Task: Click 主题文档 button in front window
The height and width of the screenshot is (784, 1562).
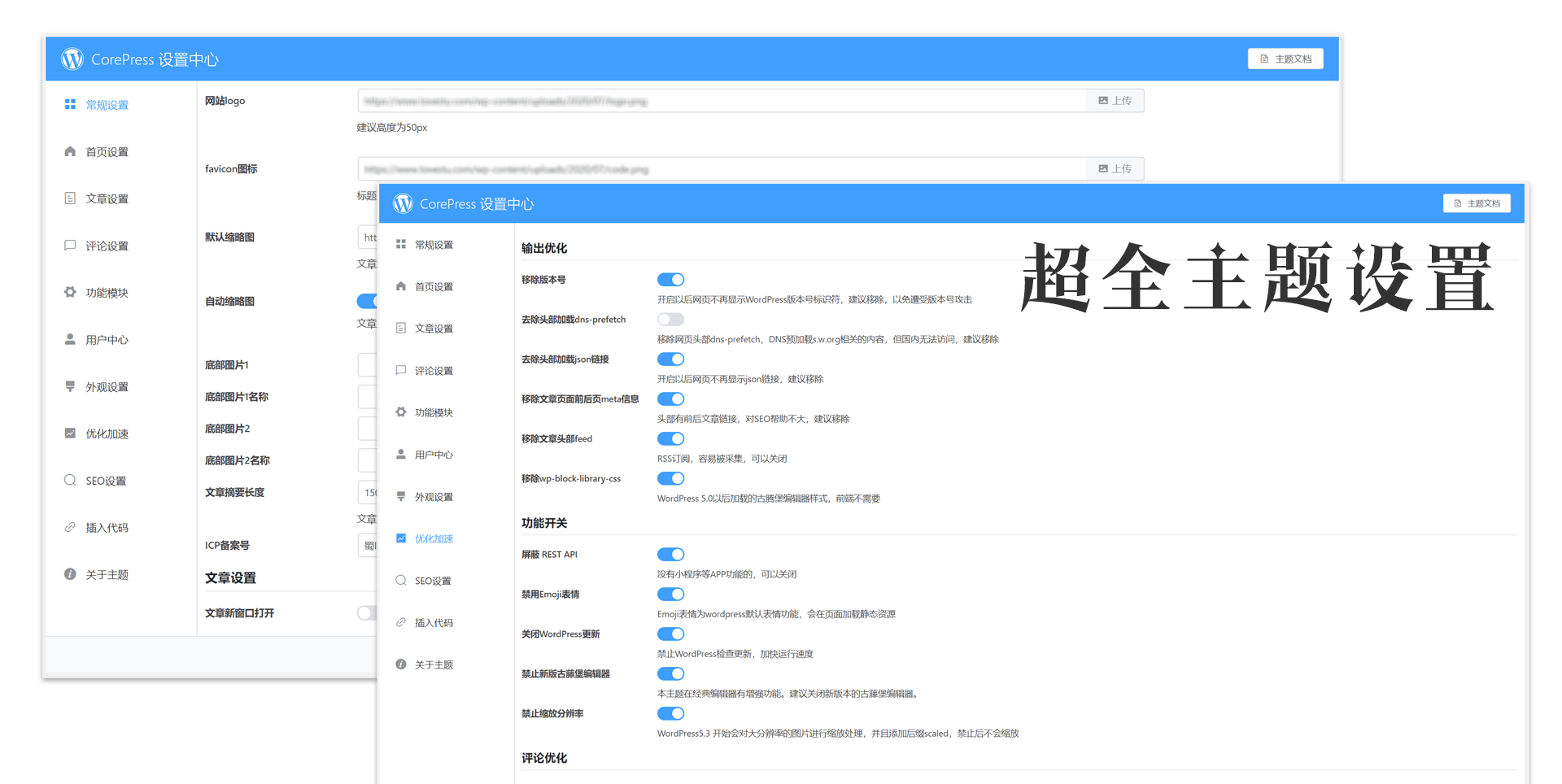Action: pos(1477,203)
